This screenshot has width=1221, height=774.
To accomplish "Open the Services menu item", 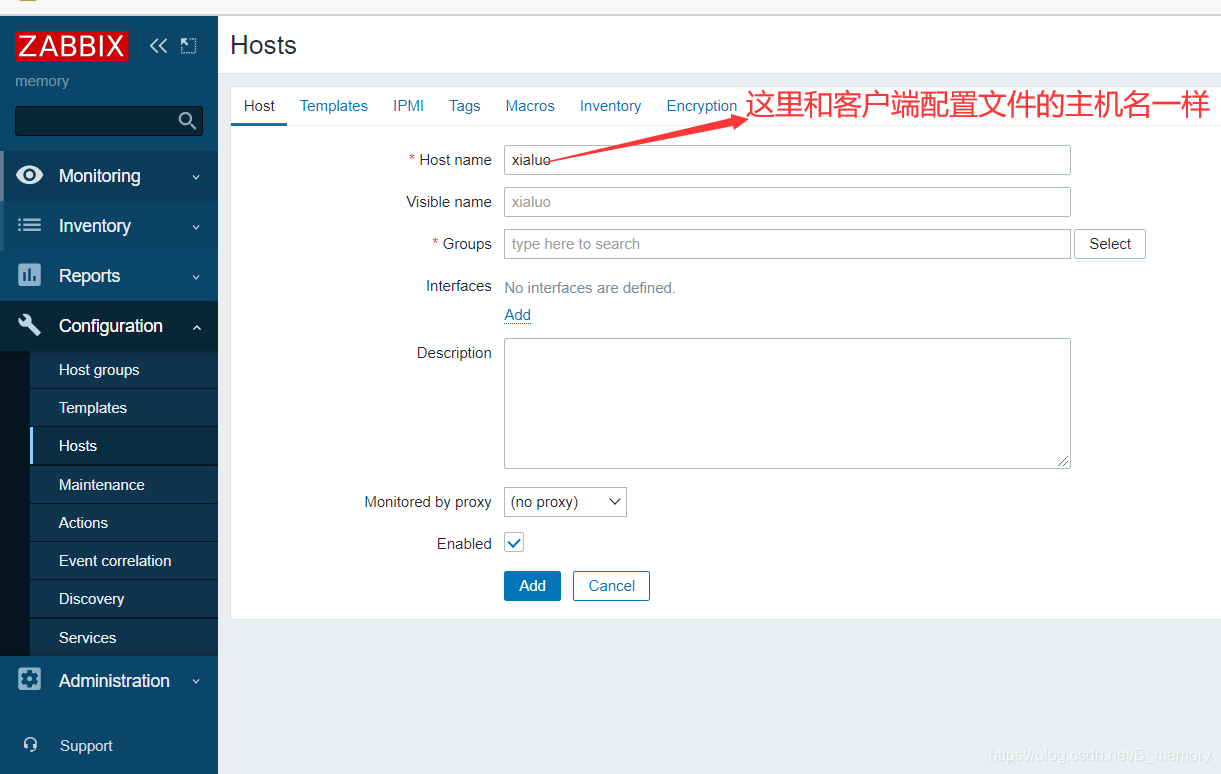I will pyautogui.click(x=124, y=638).
